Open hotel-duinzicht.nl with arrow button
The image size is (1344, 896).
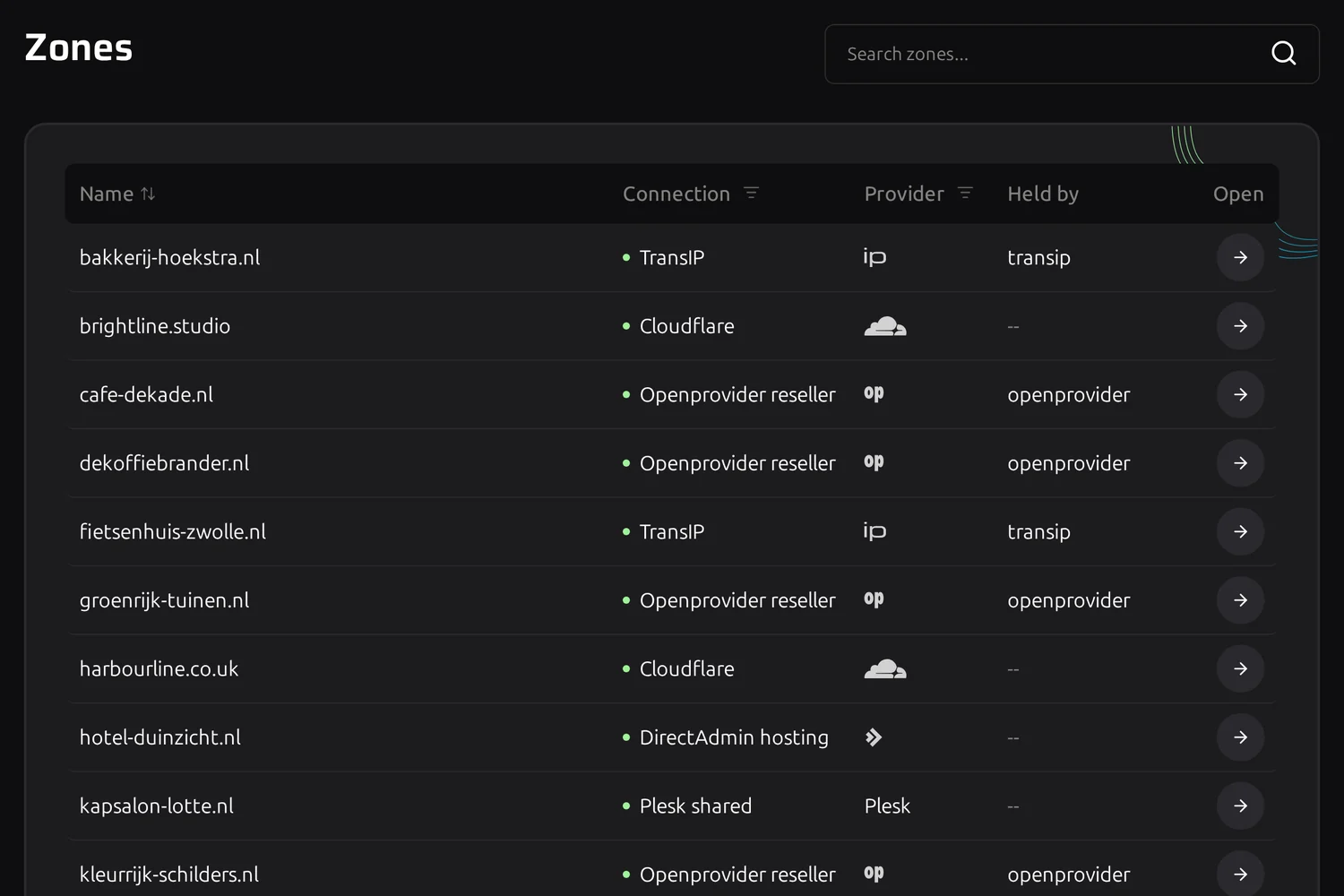click(1240, 737)
